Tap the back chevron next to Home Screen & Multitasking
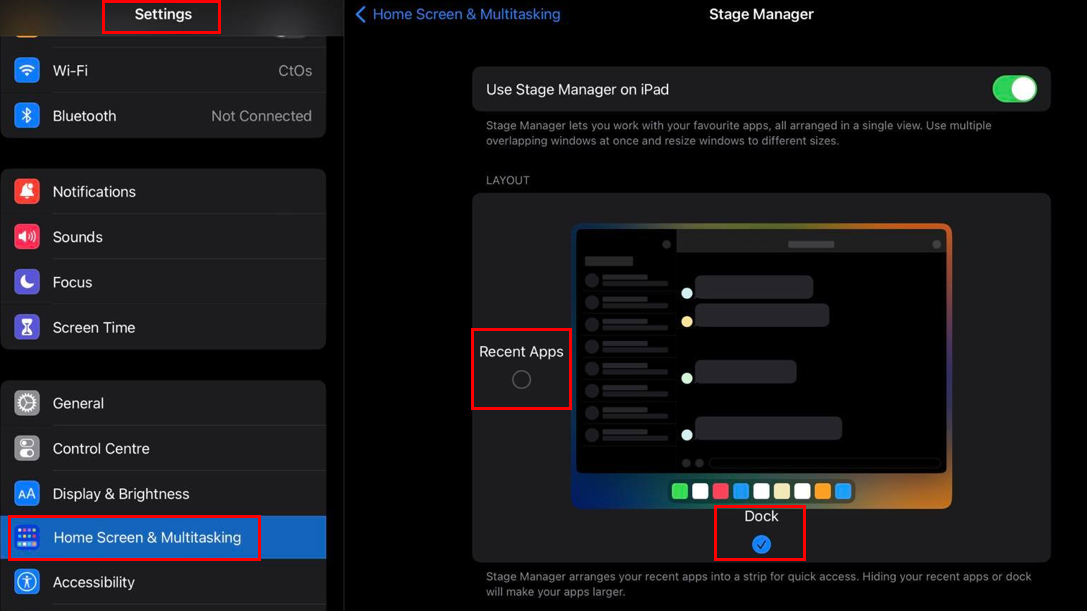 tap(360, 14)
